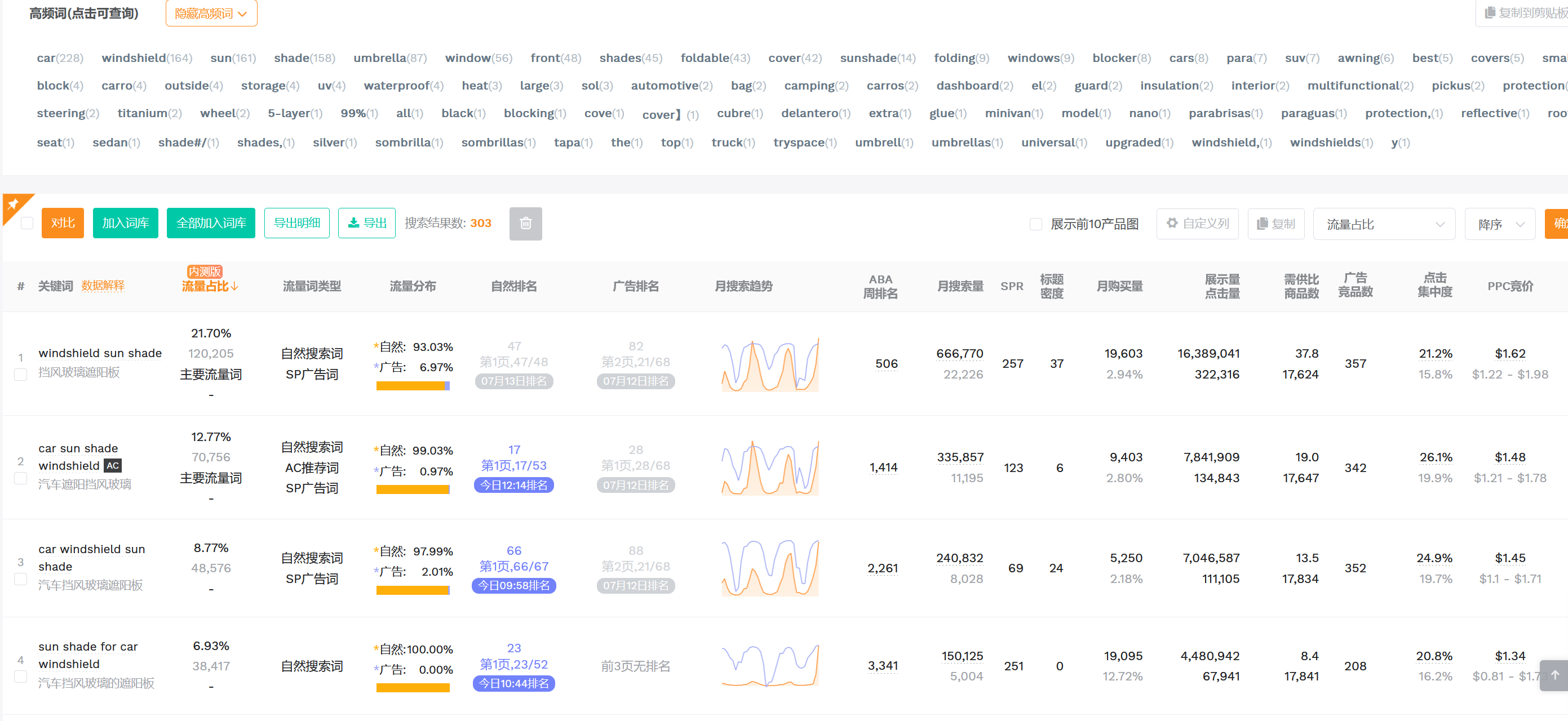Click the 月购买量 column header
1568x721 pixels.
[x=1119, y=286]
